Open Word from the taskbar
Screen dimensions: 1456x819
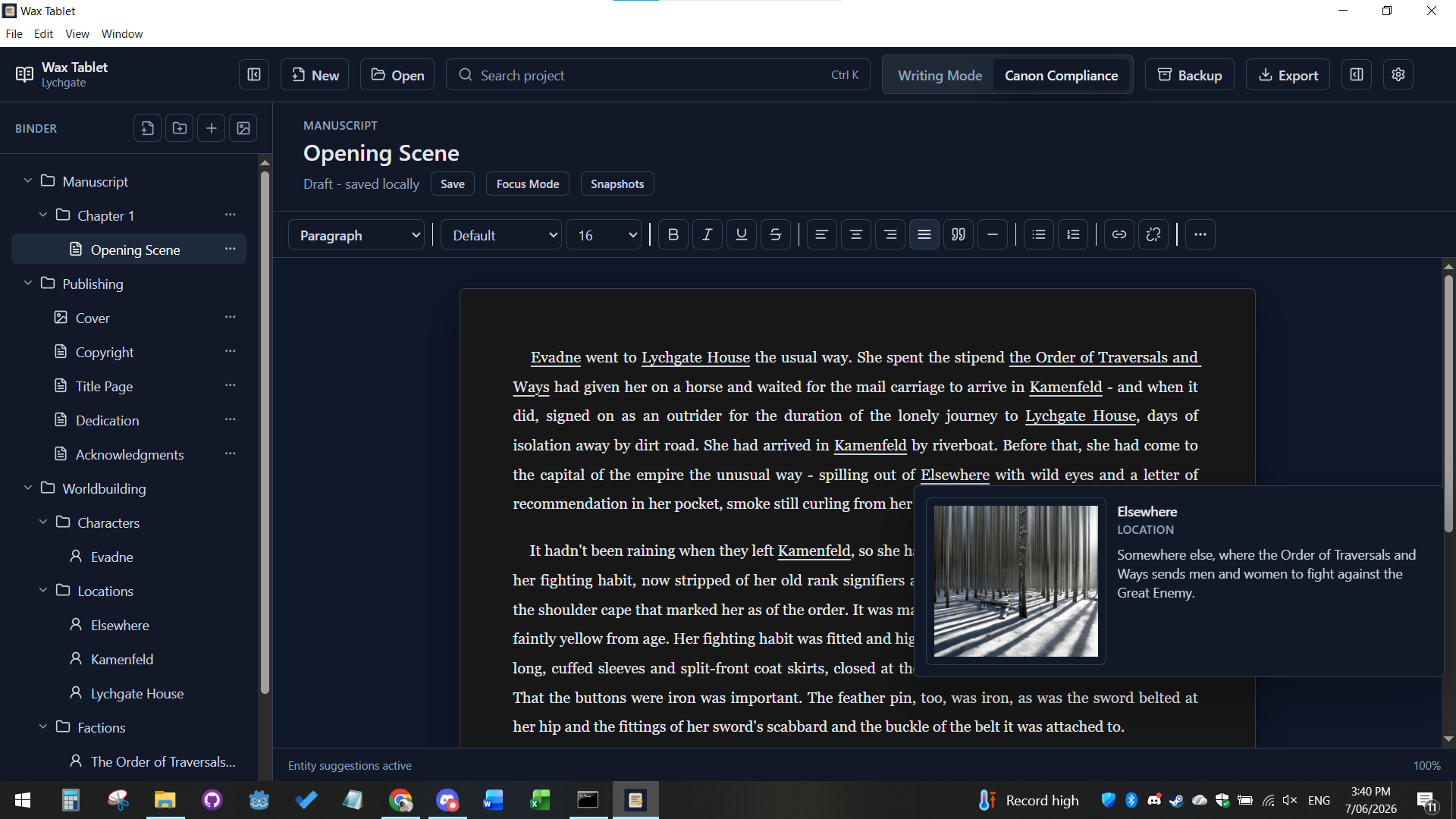pyautogui.click(x=493, y=800)
